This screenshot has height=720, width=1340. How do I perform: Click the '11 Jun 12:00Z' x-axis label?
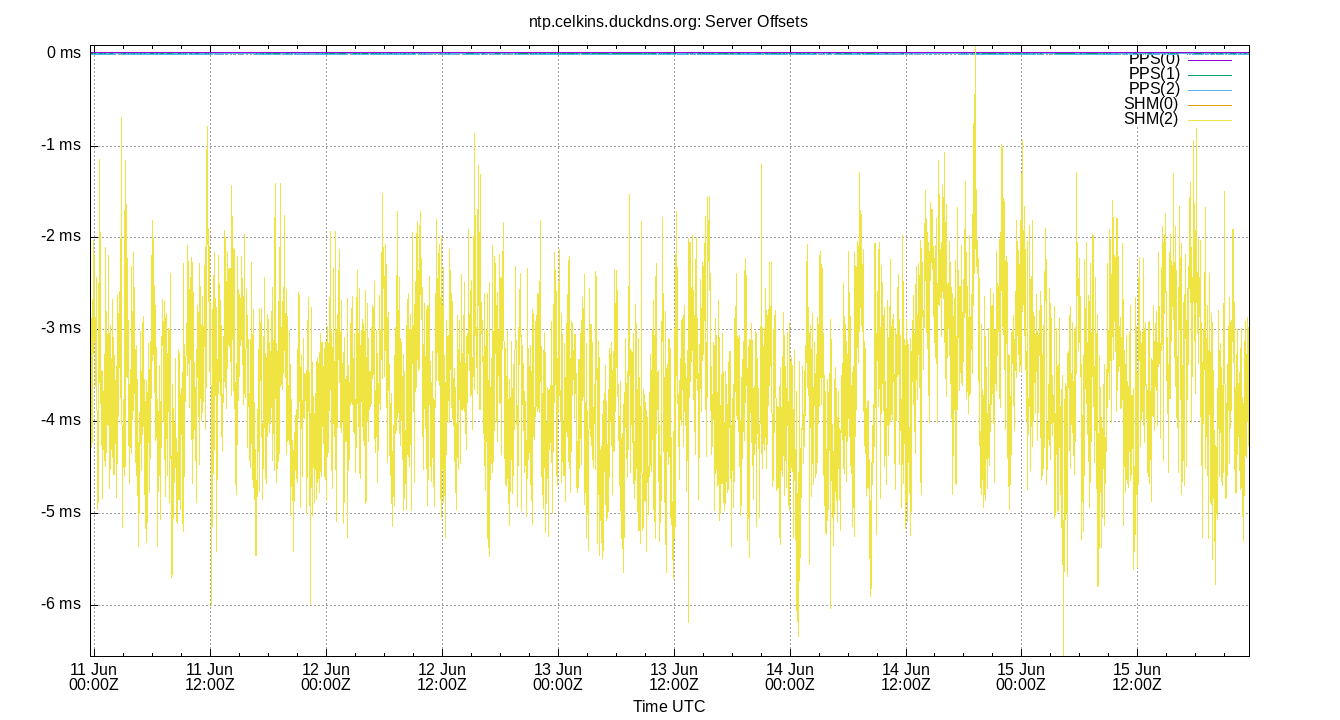[x=210, y=677]
